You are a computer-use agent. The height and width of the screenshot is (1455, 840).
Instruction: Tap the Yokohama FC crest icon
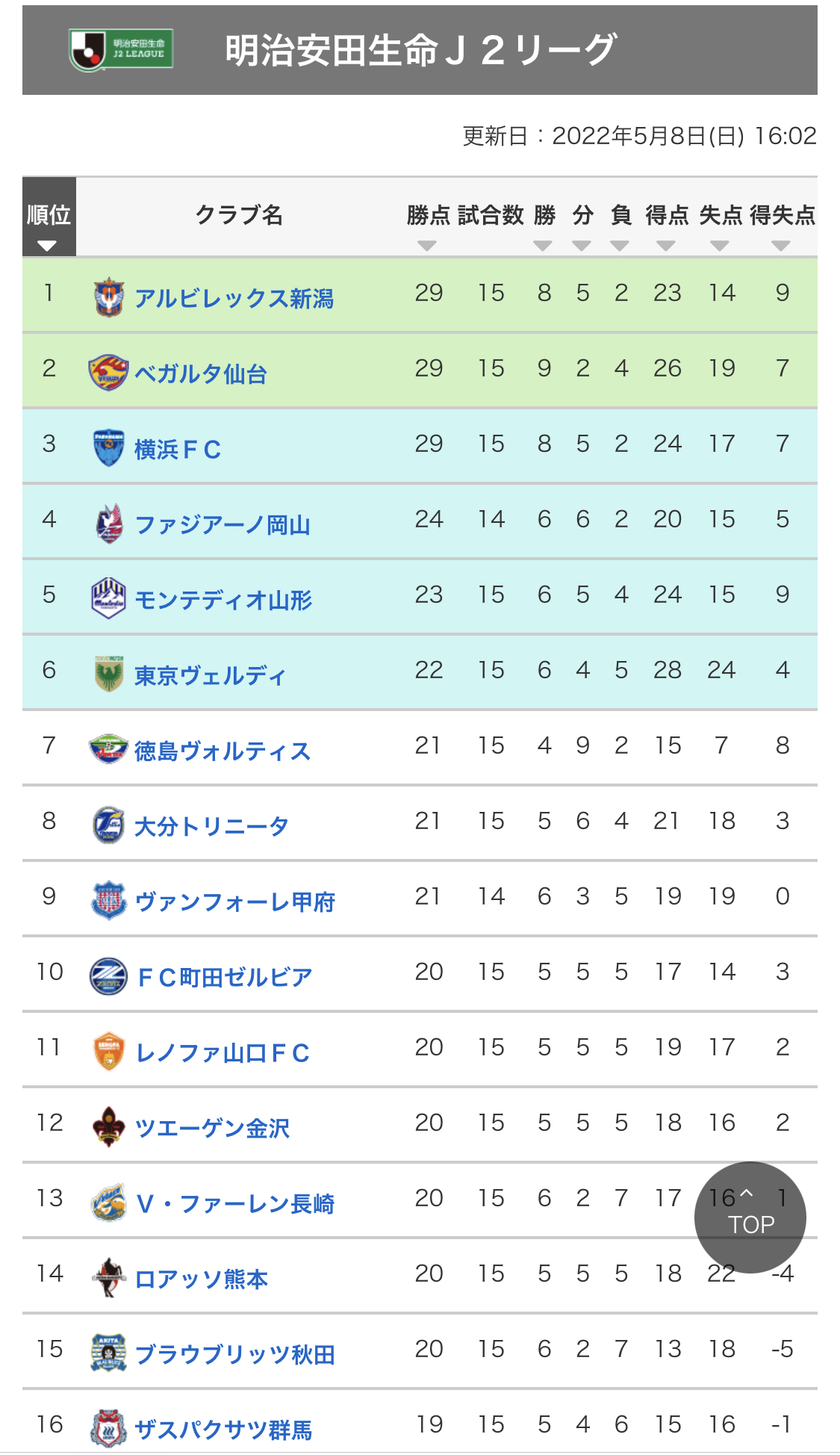(109, 447)
